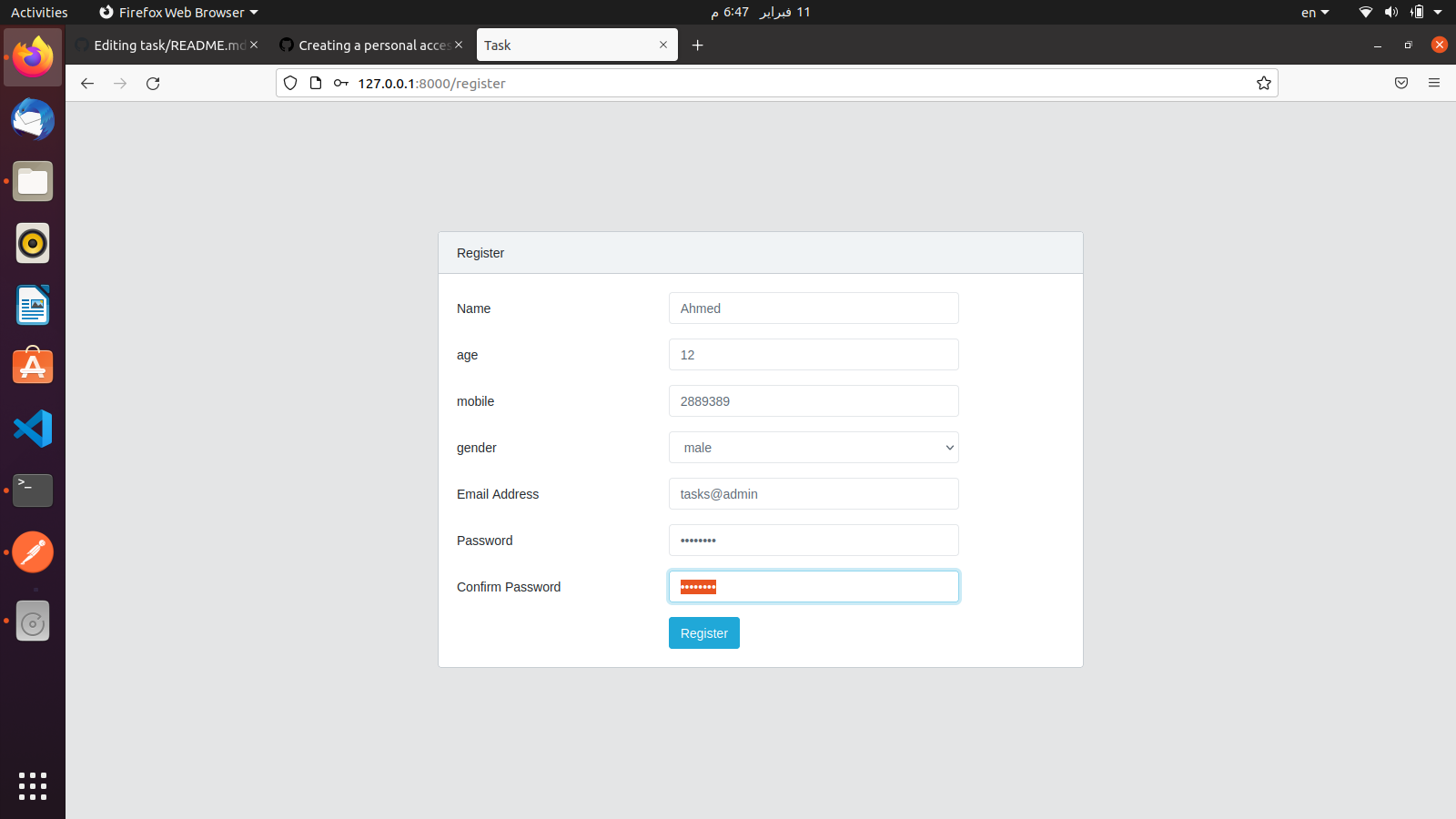Open Thunderbird Mail from the dock
Screen dimensions: 1456x819
tap(33, 120)
